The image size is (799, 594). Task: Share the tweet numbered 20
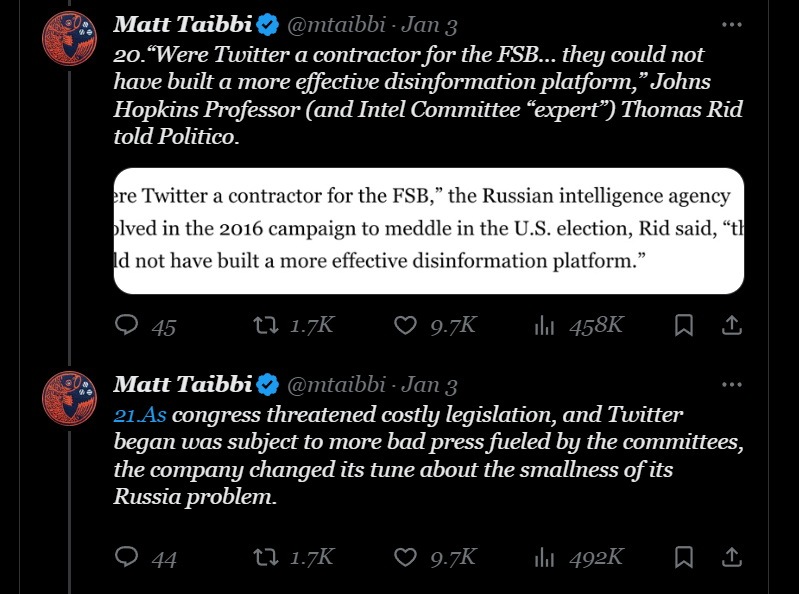point(731,325)
